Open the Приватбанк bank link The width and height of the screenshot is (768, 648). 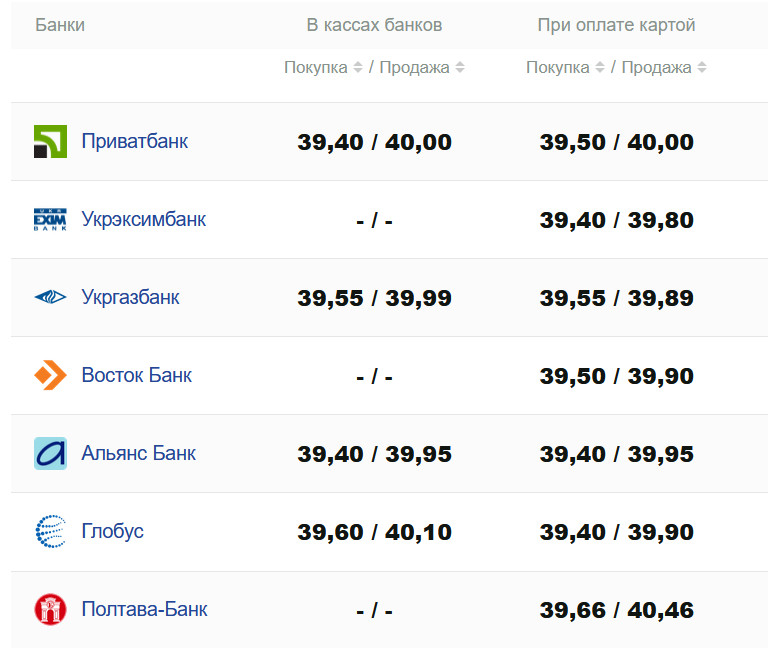pyautogui.click(x=134, y=141)
